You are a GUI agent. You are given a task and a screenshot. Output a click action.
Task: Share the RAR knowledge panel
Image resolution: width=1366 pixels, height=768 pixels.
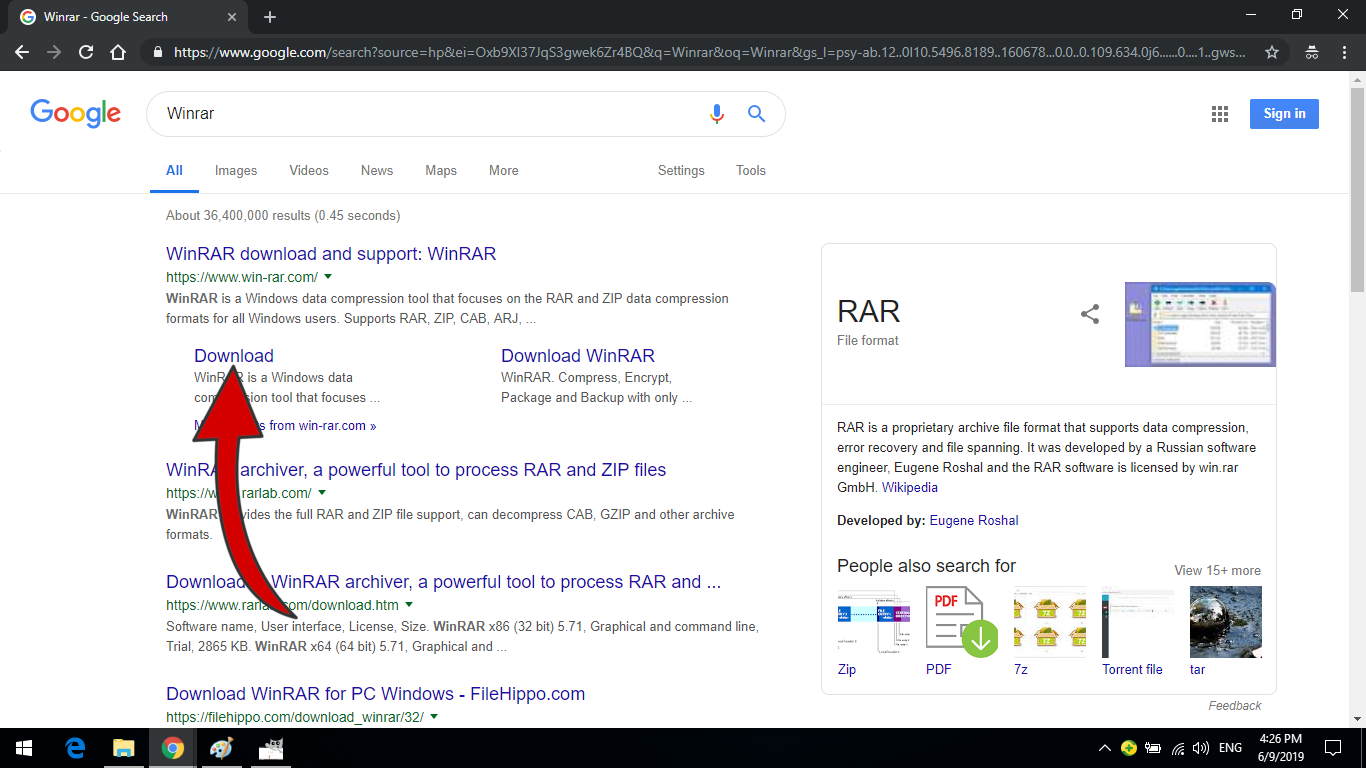[x=1090, y=314]
